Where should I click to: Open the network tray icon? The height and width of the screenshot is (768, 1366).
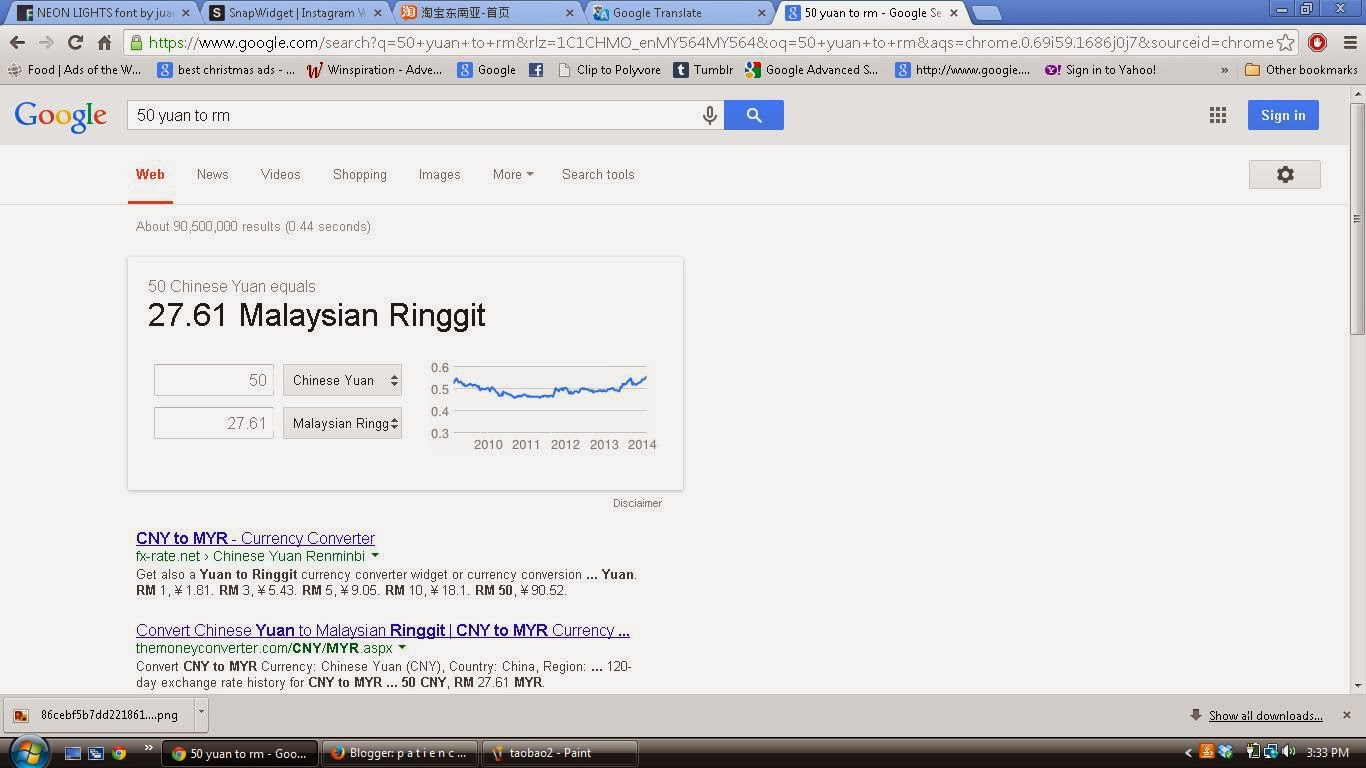point(1270,752)
